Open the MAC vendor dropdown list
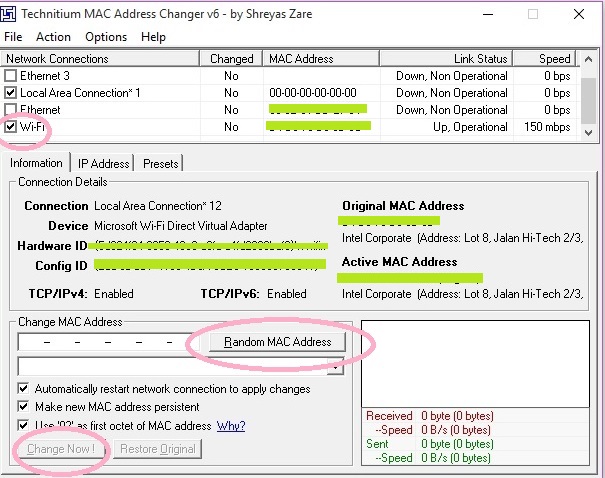Screen dimensions: 605x478 [335, 367]
